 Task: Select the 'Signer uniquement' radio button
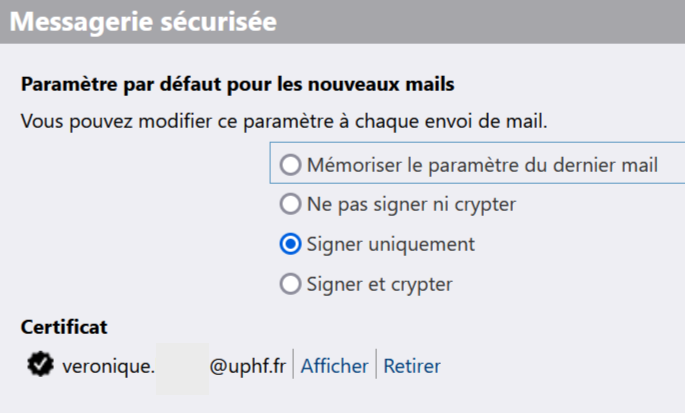(291, 244)
